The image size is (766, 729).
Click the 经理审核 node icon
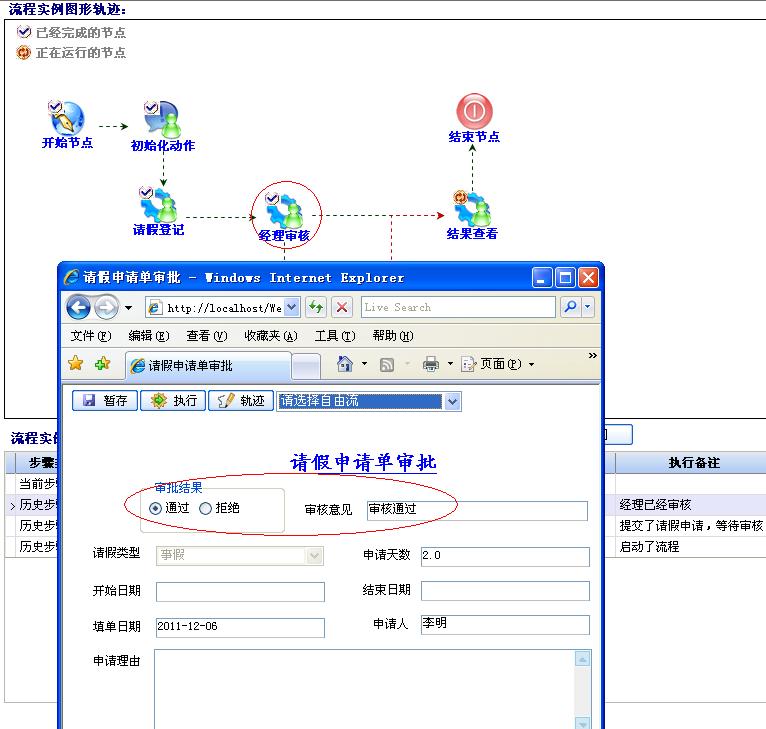285,211
